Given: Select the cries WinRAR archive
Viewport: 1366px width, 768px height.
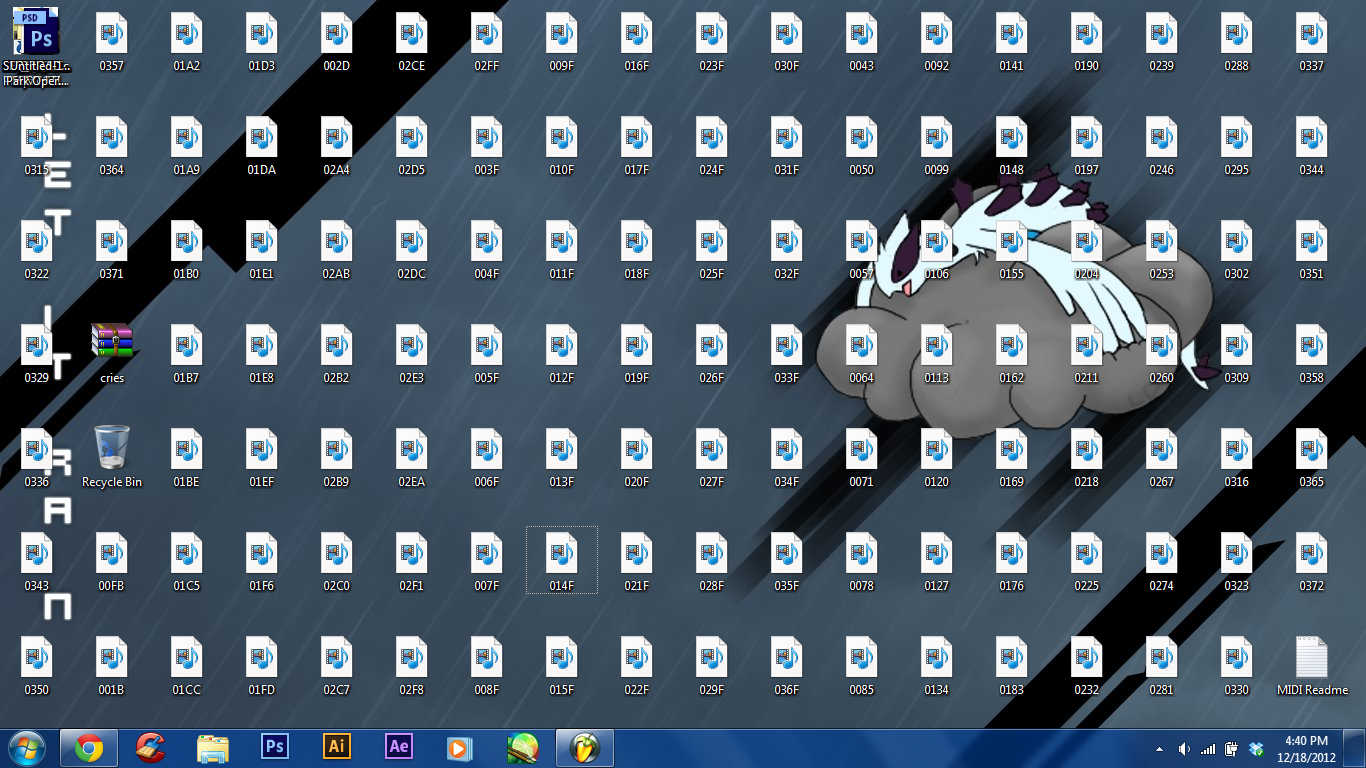Looking at the screenshot, I should (112, 343).
